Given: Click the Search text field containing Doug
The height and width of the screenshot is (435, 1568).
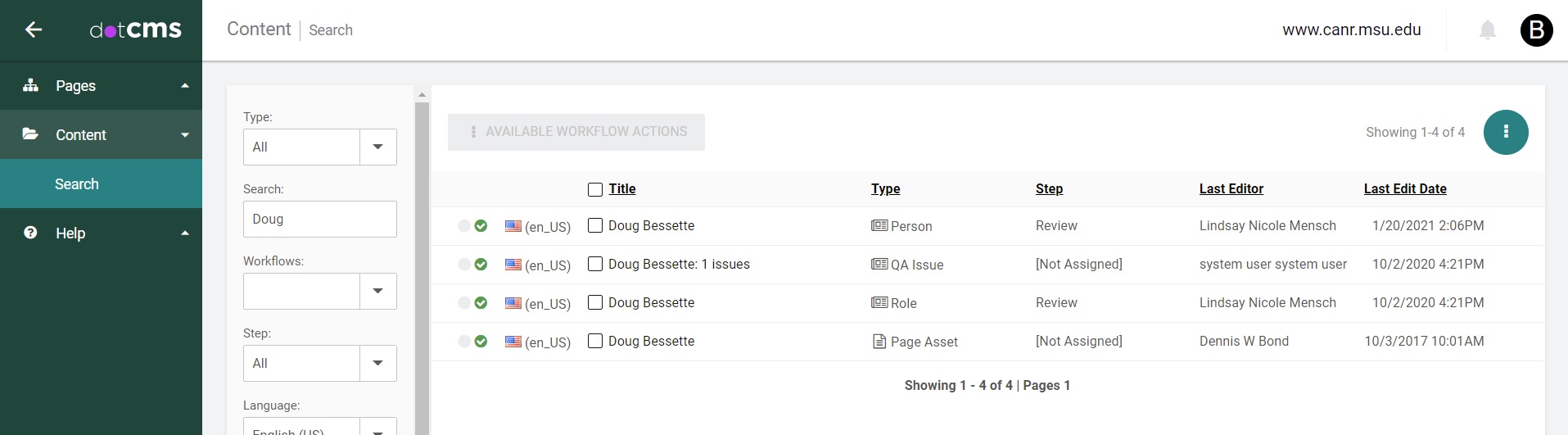Looking at the screenshot, I should click(319, 220).
